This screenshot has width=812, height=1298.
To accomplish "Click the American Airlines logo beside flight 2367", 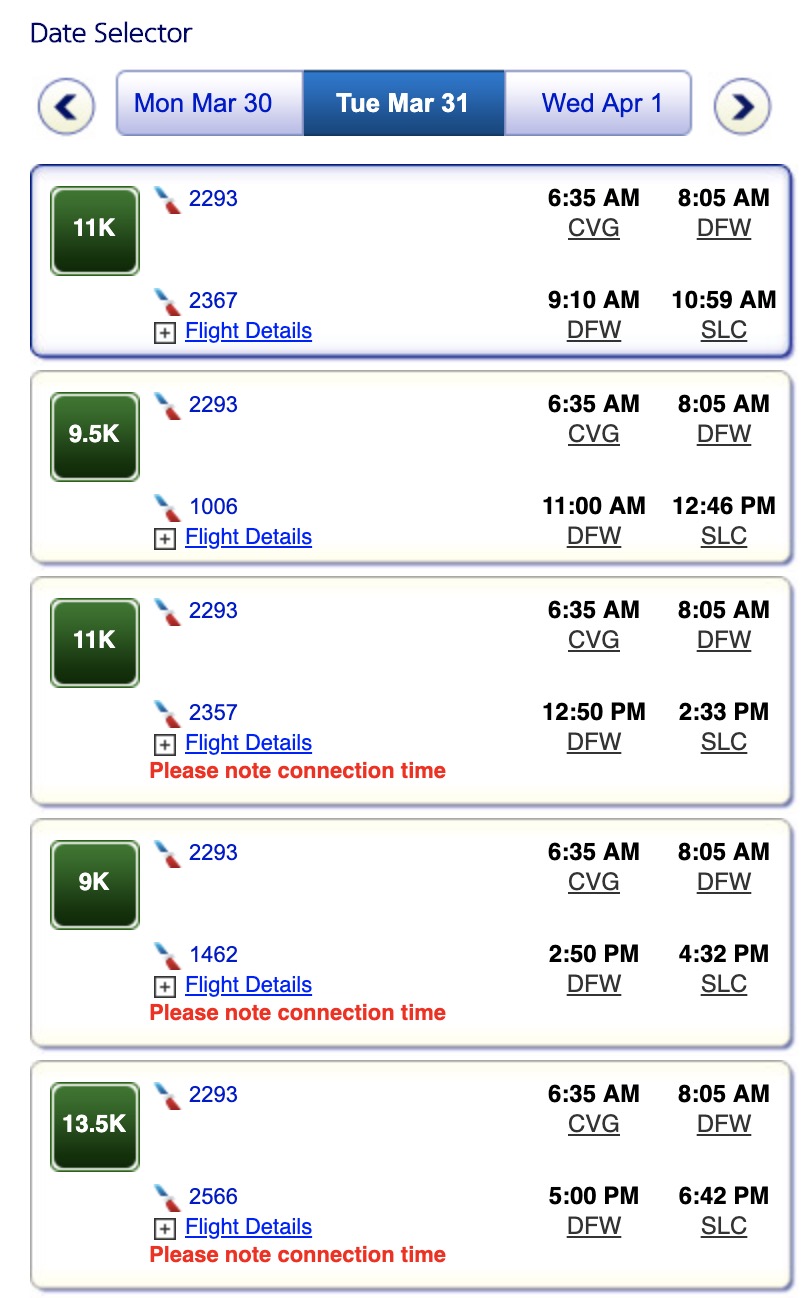I will (168, 300).
